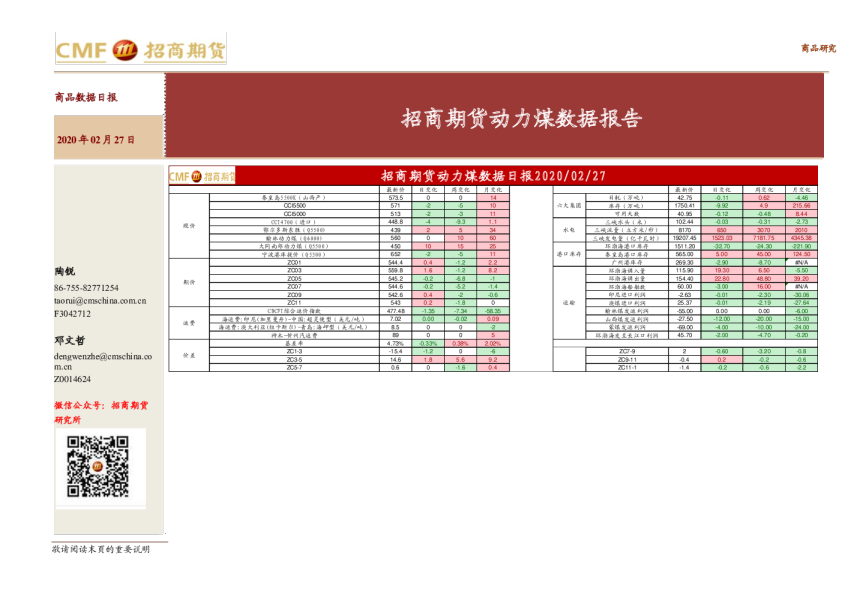Image resolution: width=842 pixels, height=595 pixels.
Task: Click the table cell showing 2.02%
Action: [493, 343]
